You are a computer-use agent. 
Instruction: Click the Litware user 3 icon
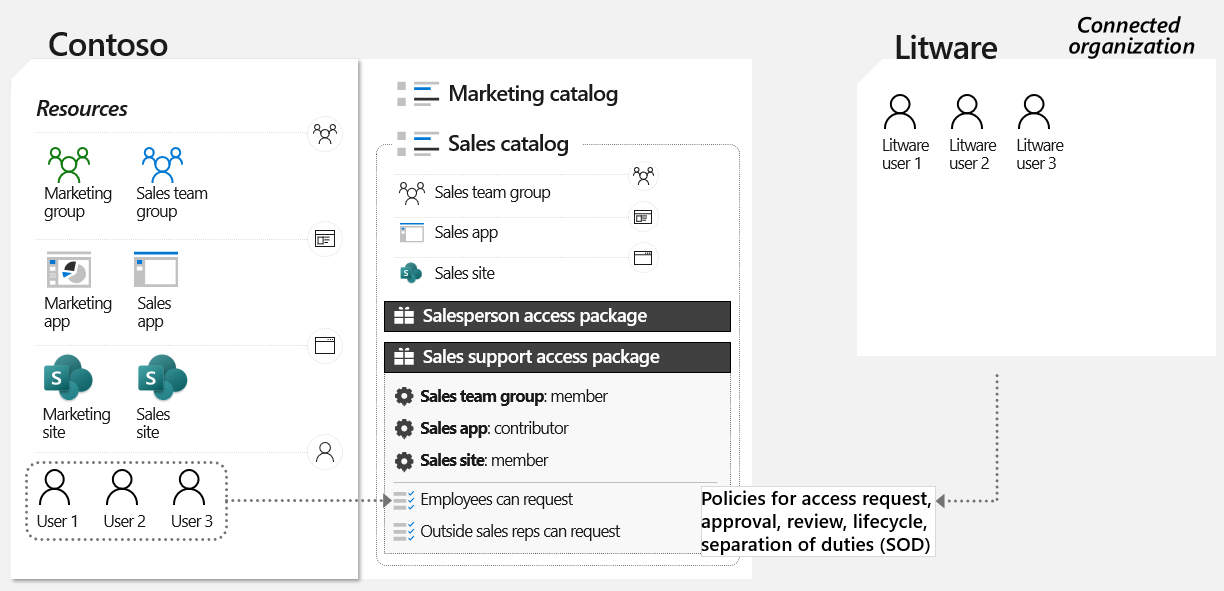point(1036,112)
